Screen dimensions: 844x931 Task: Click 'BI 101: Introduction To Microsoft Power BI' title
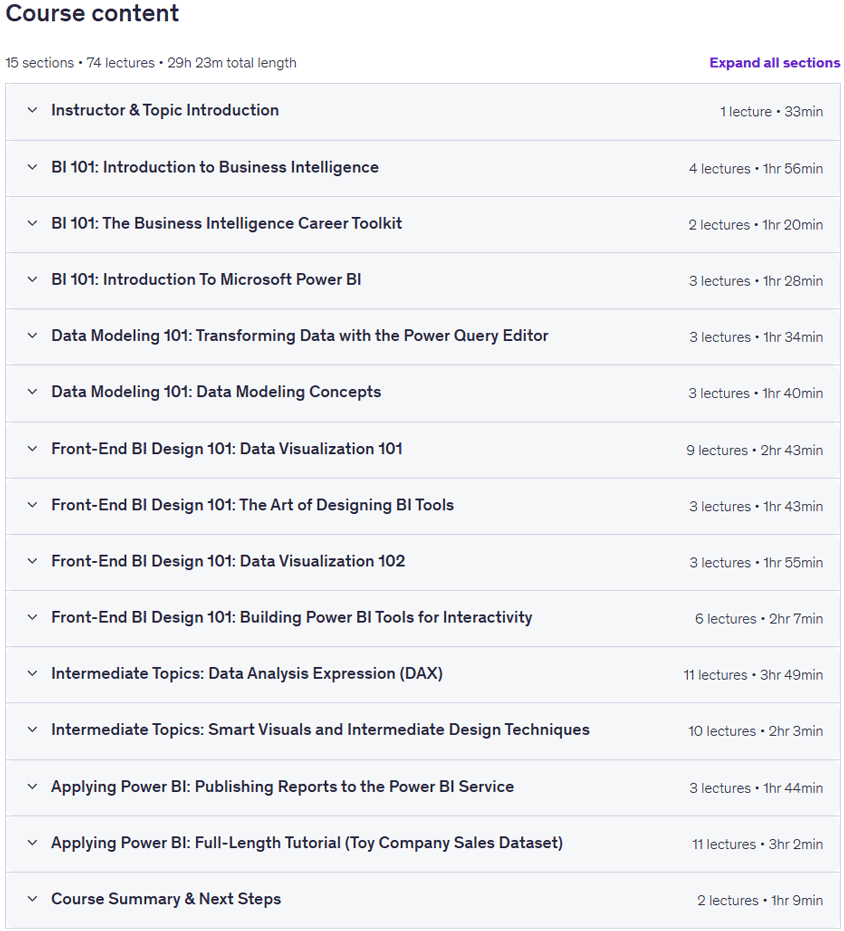pyautogui.click(x=206, y=279)
